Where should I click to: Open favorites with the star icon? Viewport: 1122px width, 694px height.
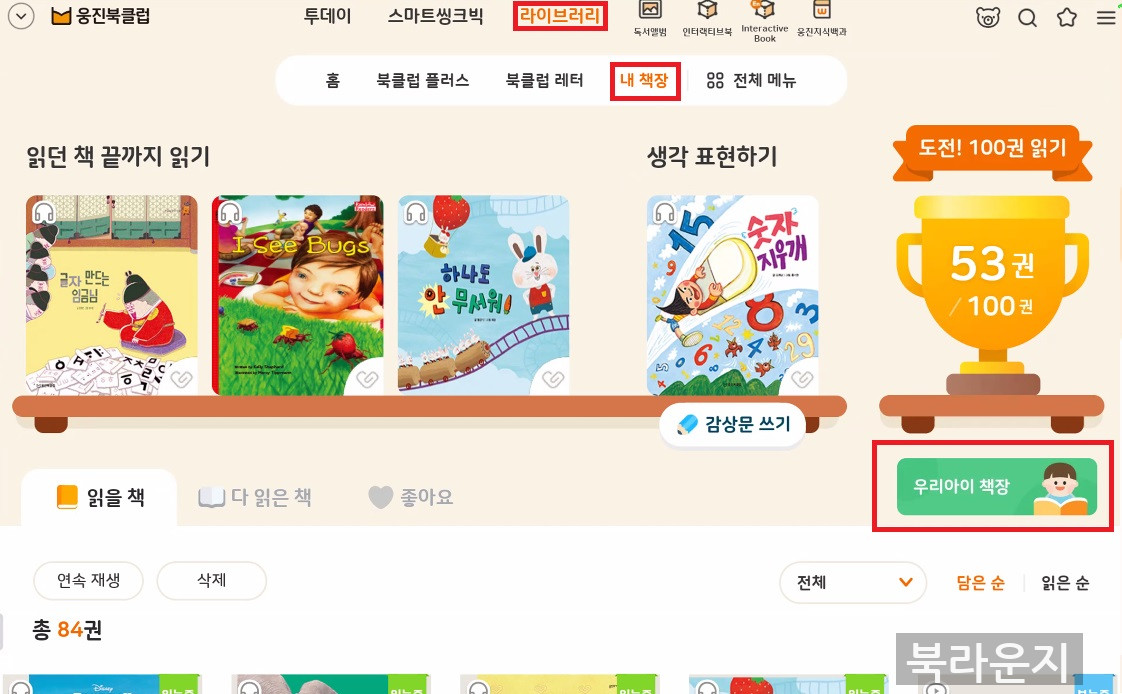click(1067, 16)
